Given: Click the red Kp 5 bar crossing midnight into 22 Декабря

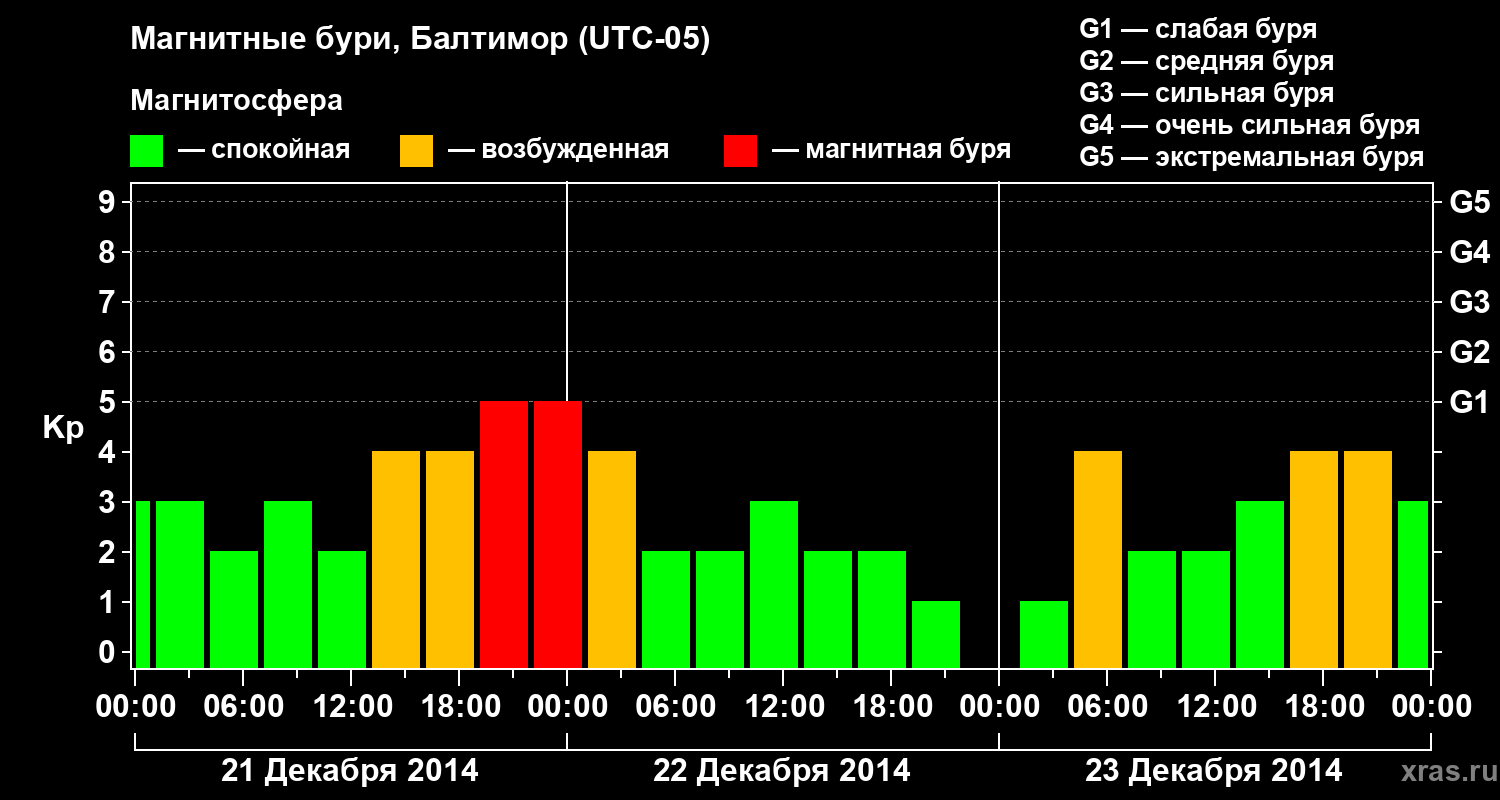Looking at the screenshot, I should (558, 534).
